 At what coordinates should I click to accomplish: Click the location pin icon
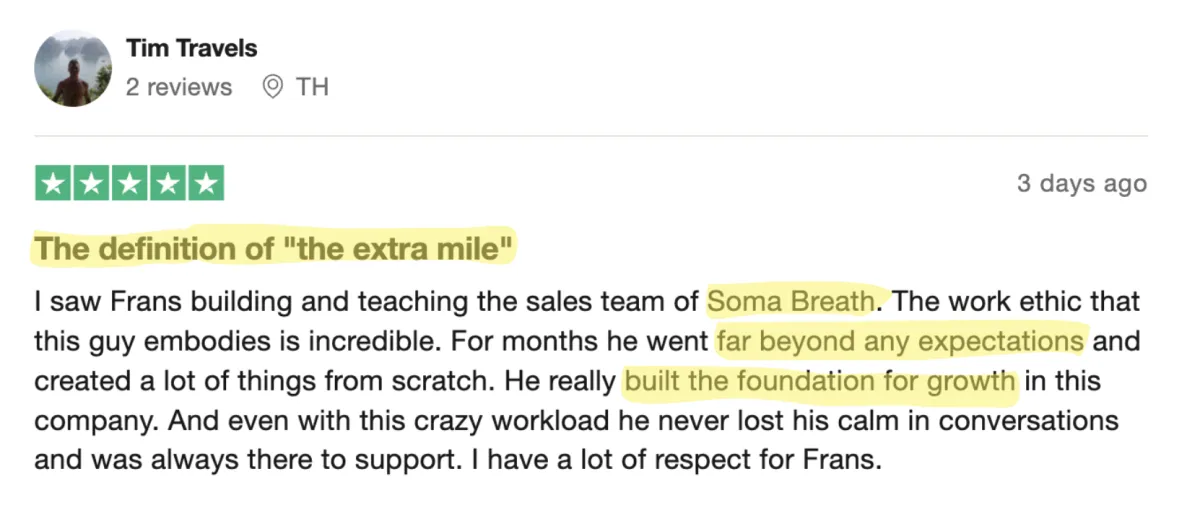click(x=271, y=87)
